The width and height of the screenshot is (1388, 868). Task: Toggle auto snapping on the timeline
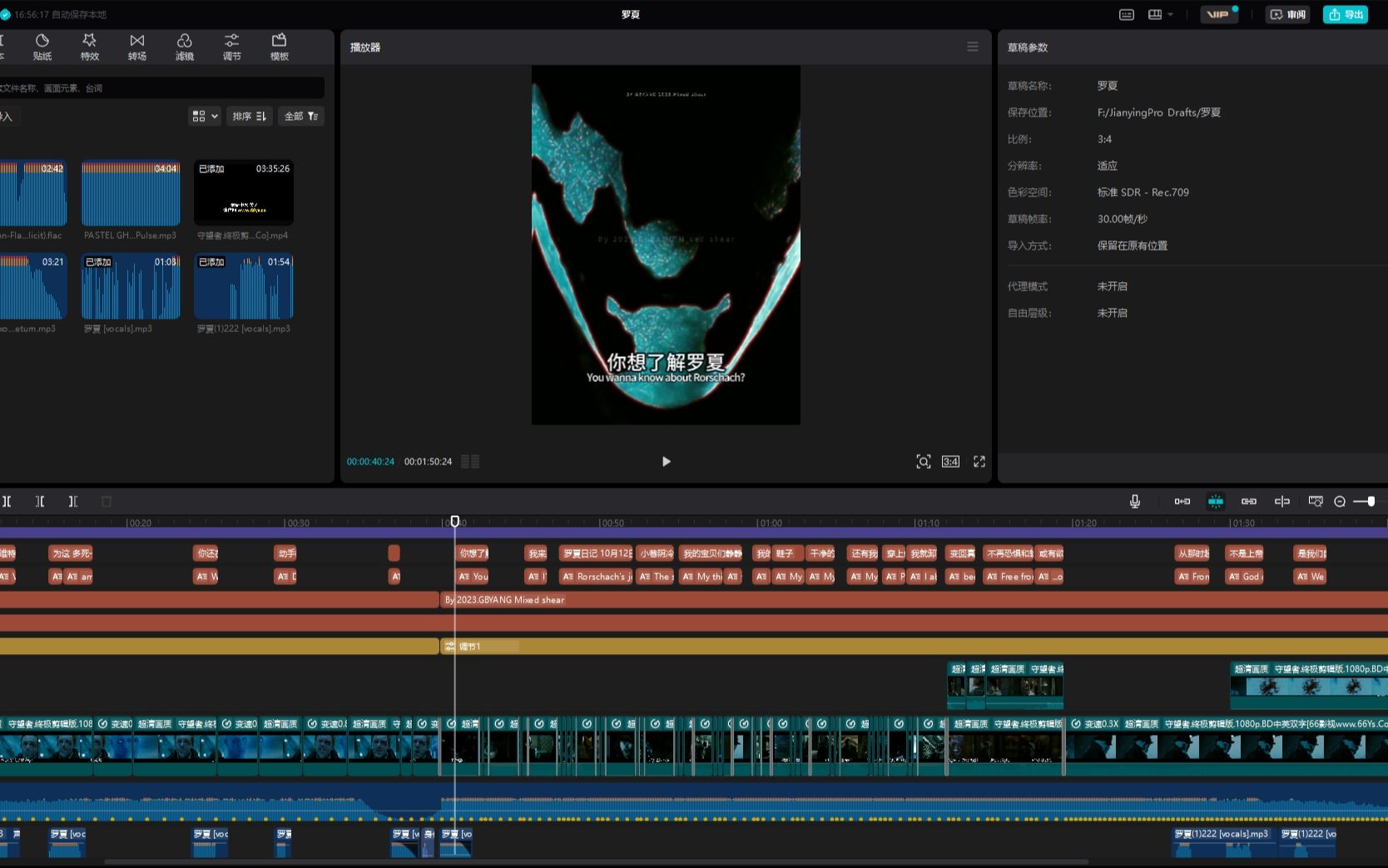(1216, 501)
